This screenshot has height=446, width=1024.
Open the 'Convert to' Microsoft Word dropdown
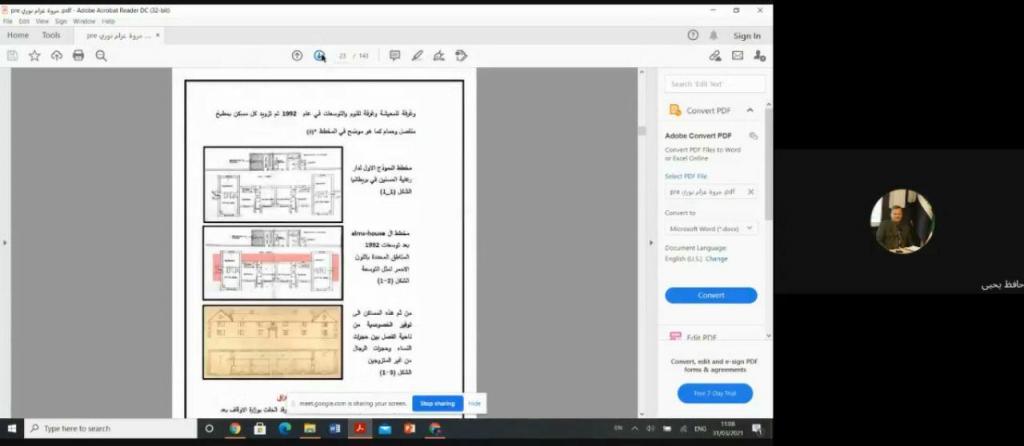click(711, 228)
